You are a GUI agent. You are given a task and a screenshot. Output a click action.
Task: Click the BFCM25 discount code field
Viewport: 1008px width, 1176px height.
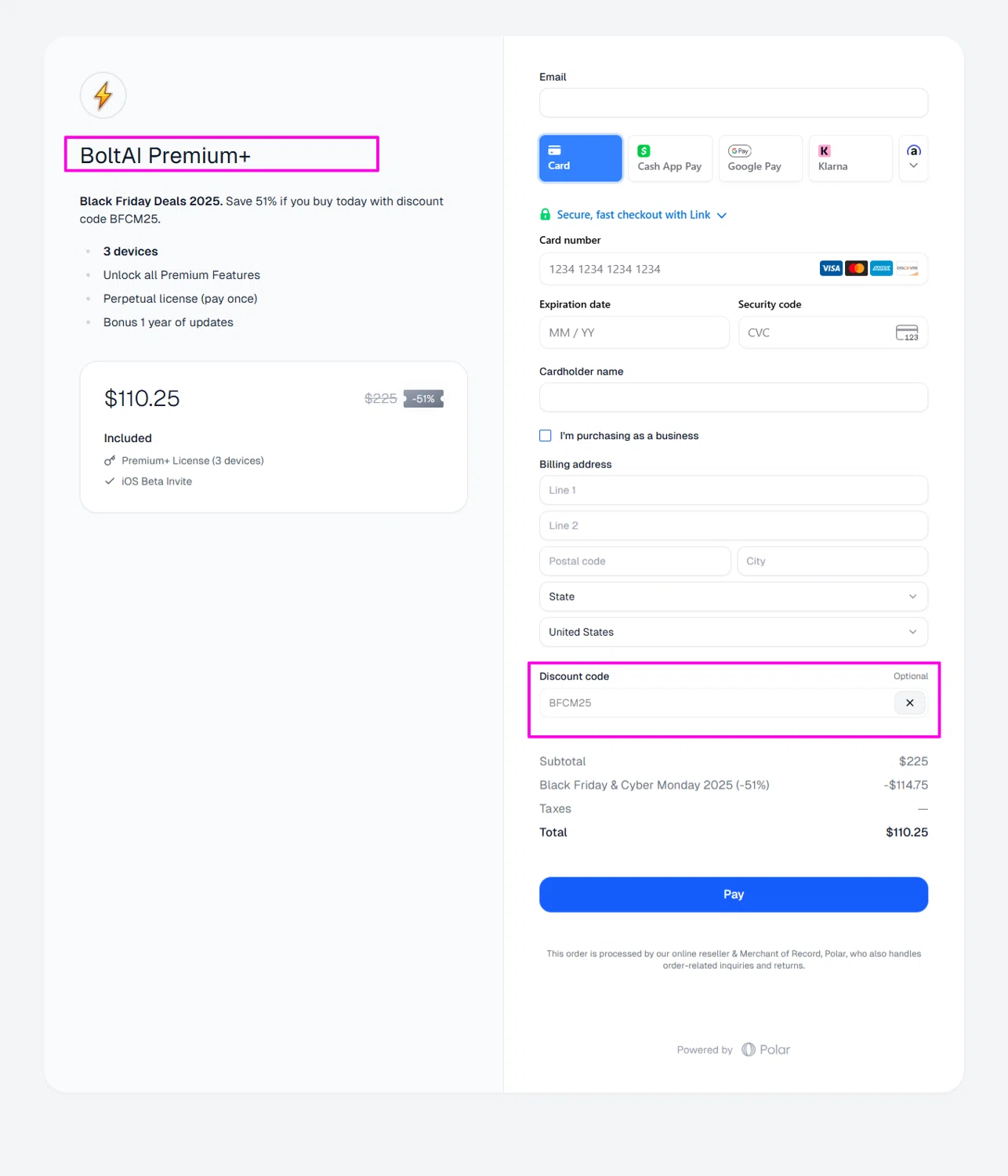point(716,702)
